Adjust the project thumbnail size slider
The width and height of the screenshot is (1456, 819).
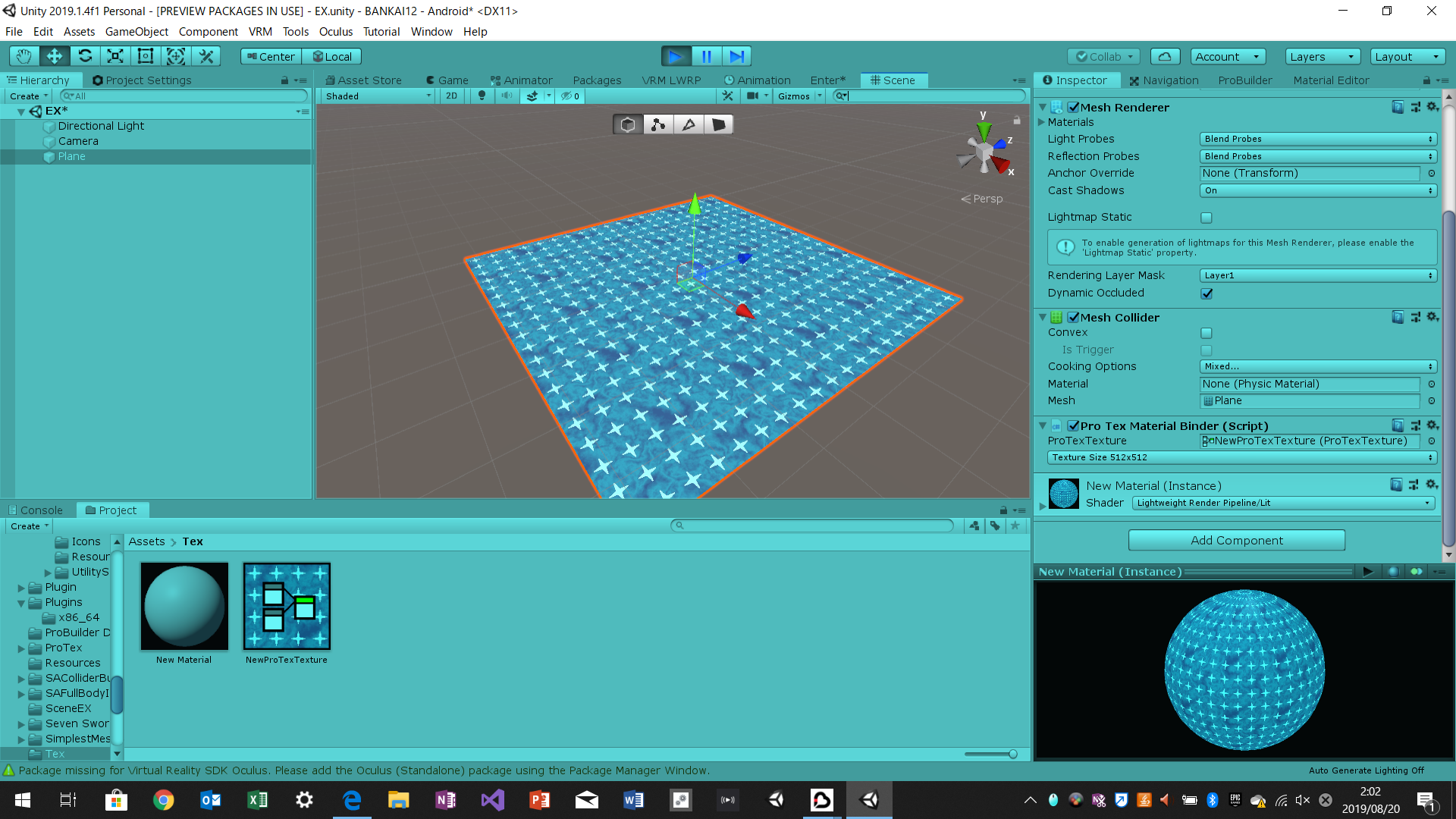click(1012, 754)
